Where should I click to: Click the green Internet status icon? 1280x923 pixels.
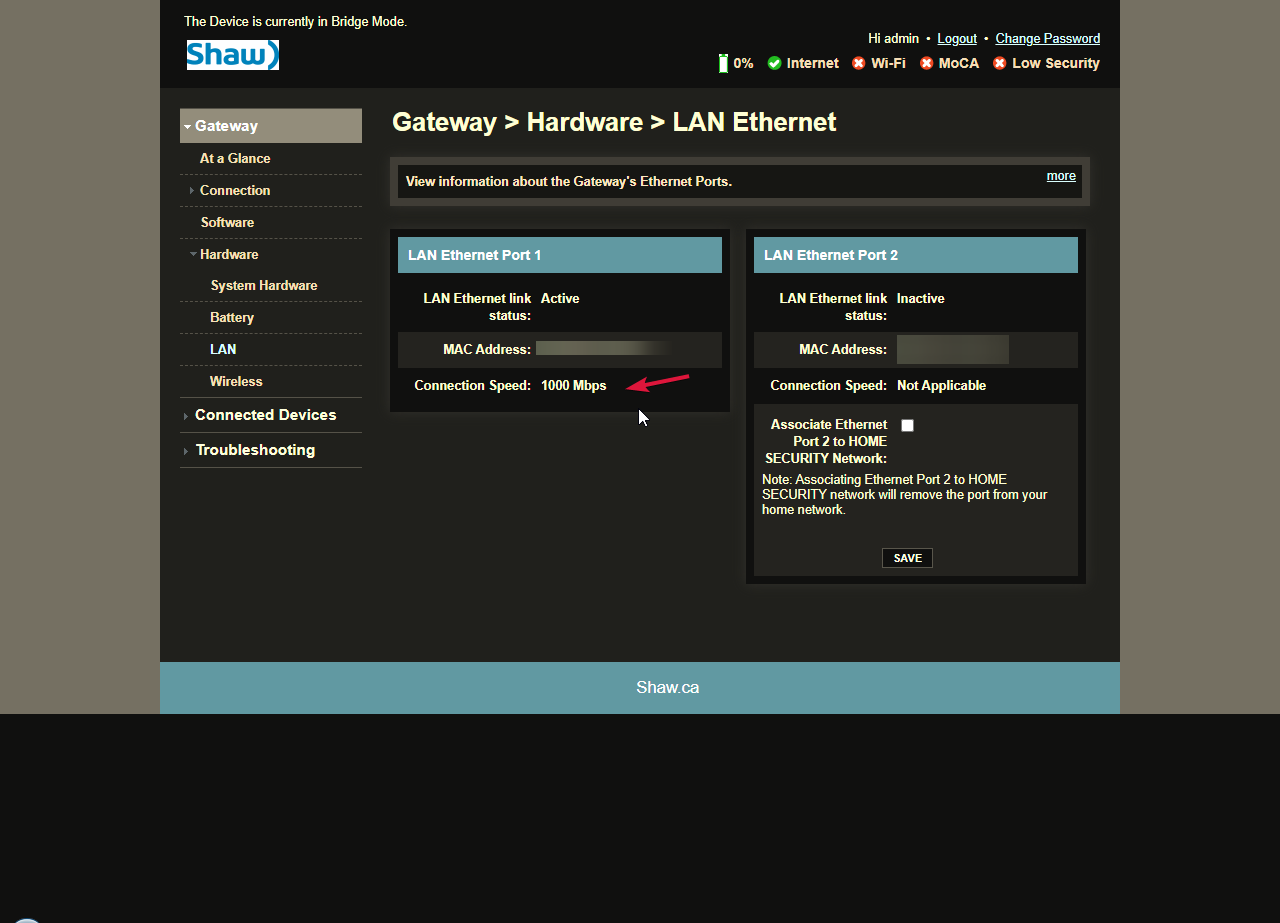[x=774, y=63]
